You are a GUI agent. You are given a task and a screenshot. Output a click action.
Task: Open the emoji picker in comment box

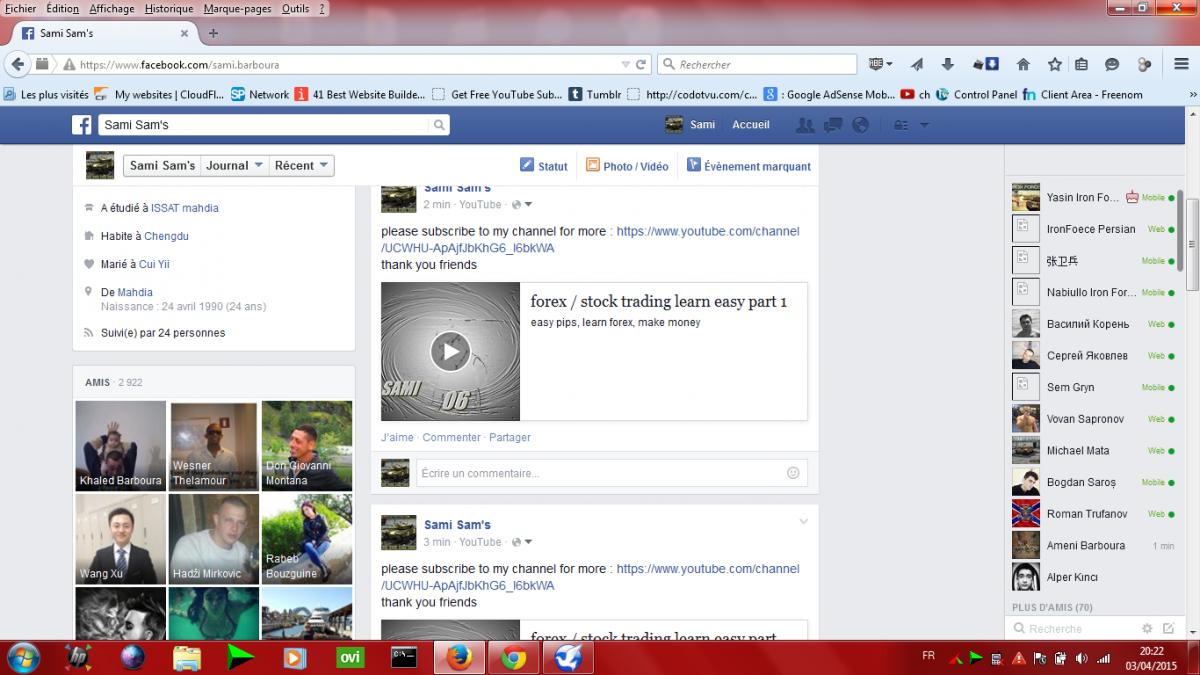[793, 473]
